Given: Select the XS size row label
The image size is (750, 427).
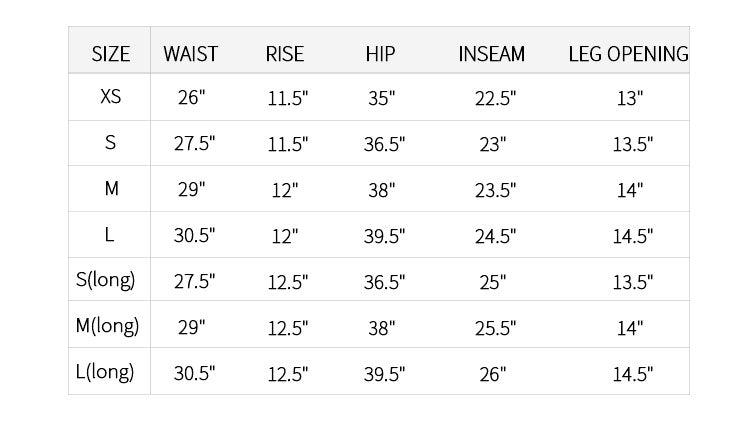Looking at the screenshot, I should pyautogui.click(x=110, y=98).
